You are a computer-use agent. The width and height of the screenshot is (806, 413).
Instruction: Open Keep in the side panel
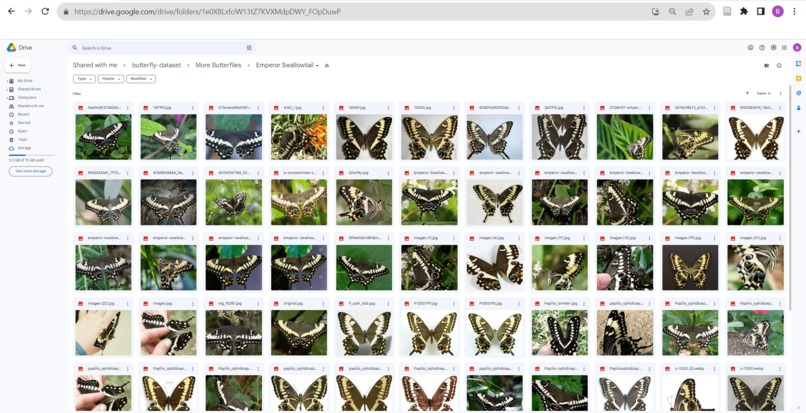(798, 78)
